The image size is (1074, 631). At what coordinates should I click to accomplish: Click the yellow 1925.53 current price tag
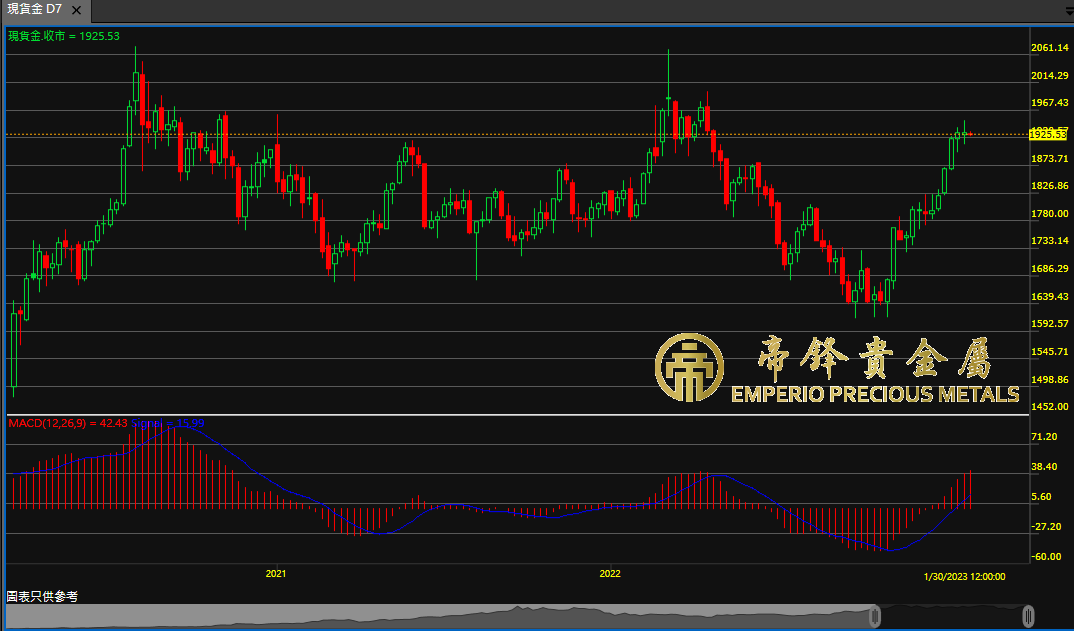[1046, 134]
